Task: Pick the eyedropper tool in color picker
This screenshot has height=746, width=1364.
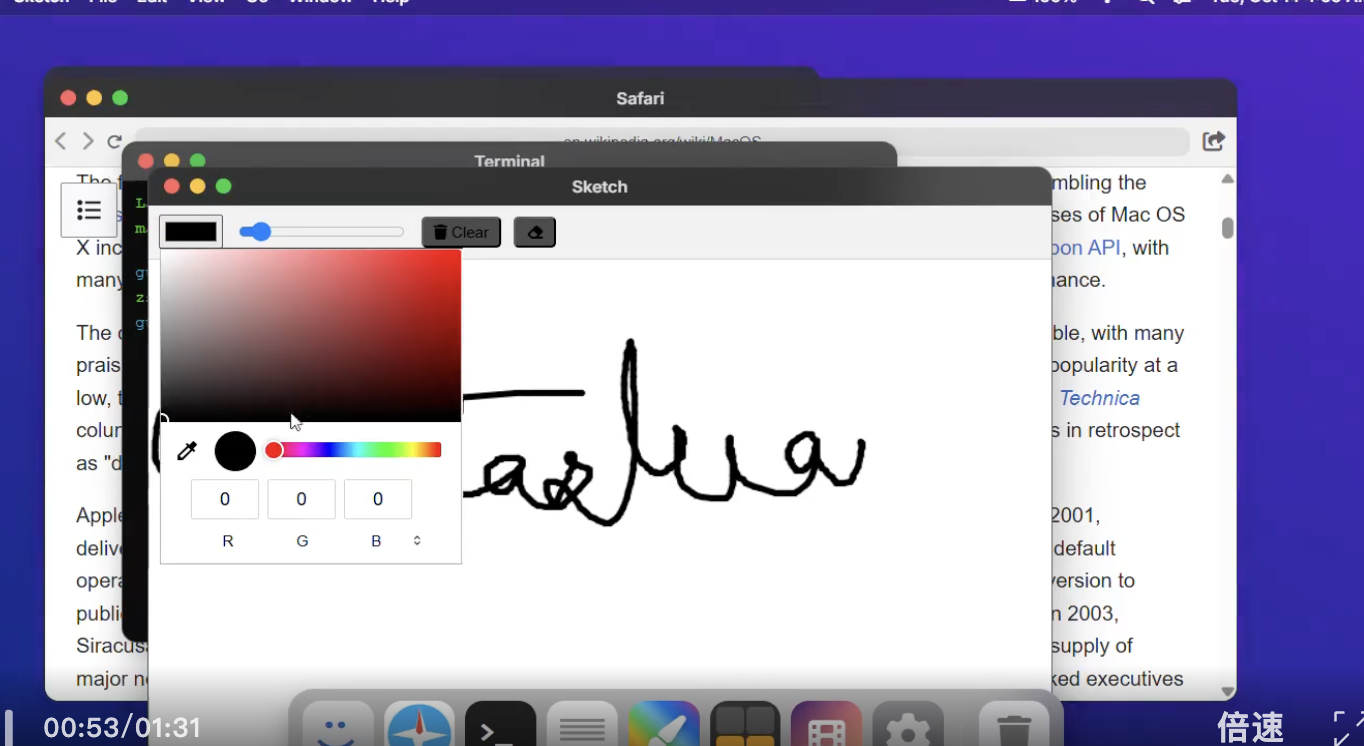Action: [187, 451]
